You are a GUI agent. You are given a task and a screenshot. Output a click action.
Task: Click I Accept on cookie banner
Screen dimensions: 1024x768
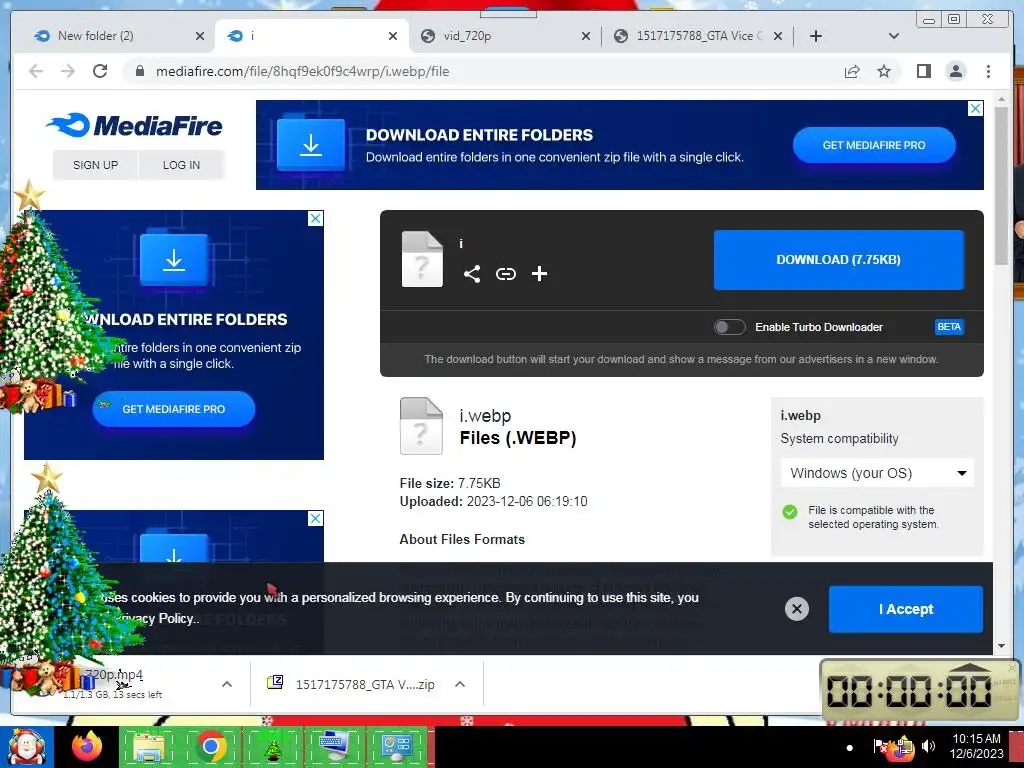906,609
